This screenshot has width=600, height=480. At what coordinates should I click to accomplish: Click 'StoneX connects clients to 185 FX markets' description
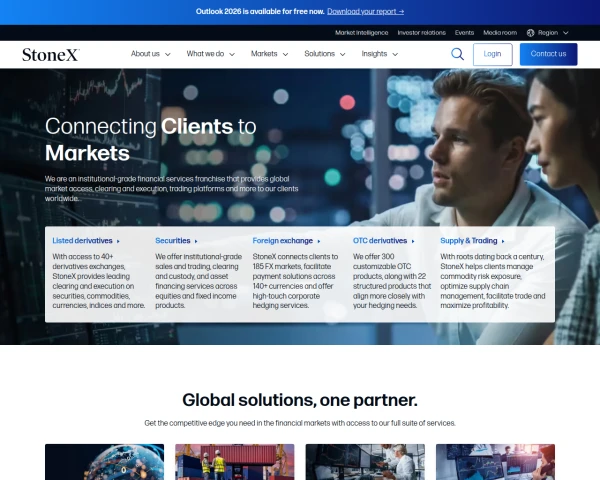tap(295, 281)
